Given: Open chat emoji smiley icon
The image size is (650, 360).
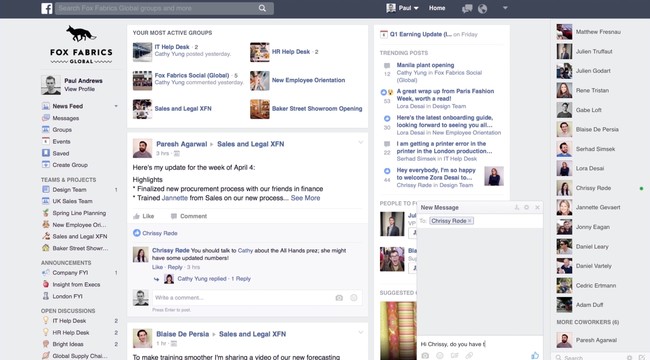Looking at the screenshot, I should [439, 355].
